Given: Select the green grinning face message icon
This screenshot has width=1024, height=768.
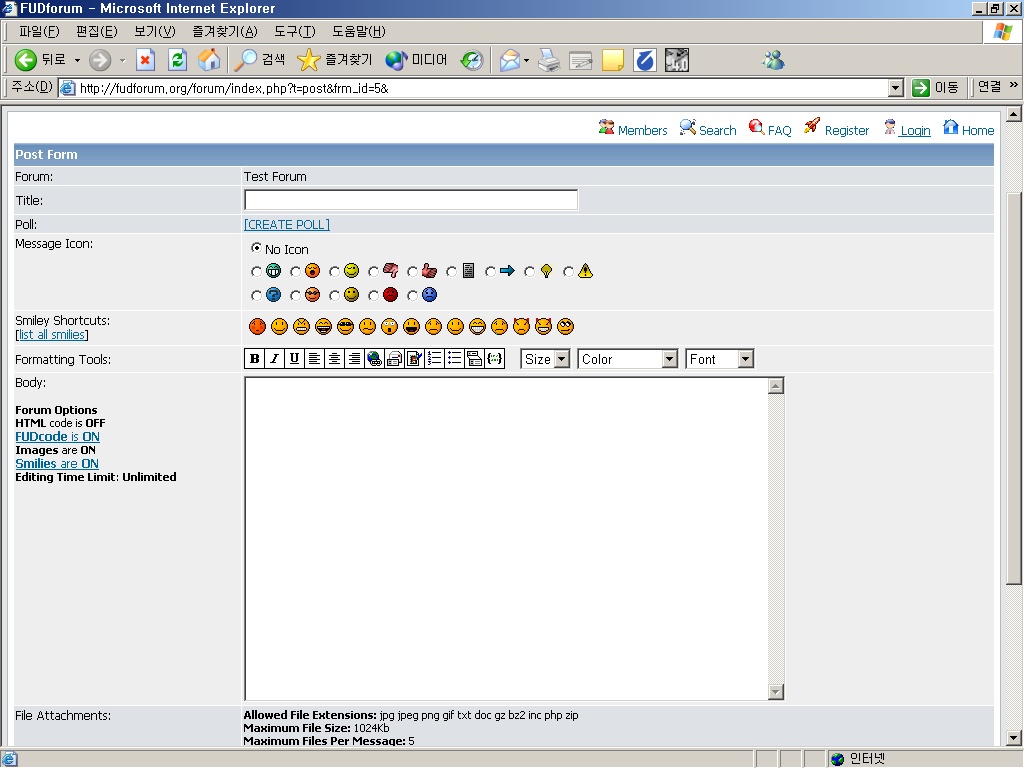Looking at the screenshot, I should click(x=256, y=271).
